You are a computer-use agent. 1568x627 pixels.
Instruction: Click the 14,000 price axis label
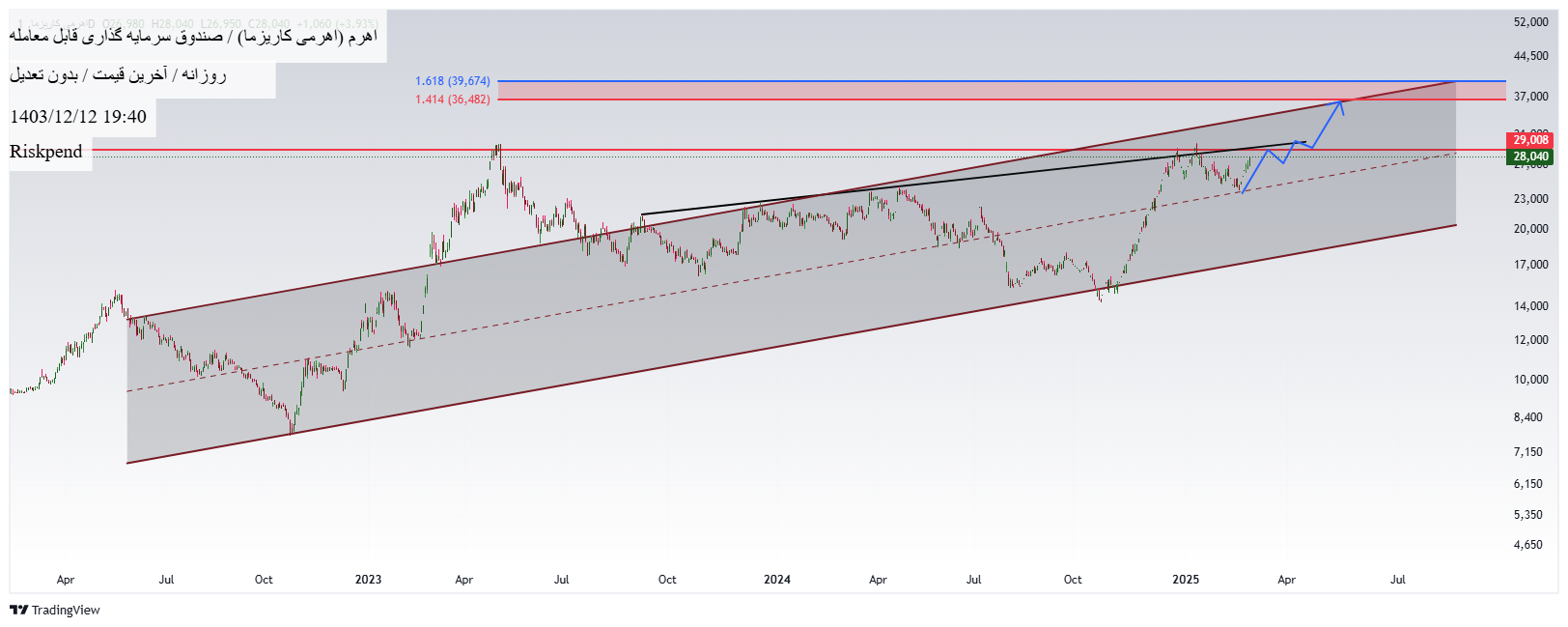(x=1530, y=306)
